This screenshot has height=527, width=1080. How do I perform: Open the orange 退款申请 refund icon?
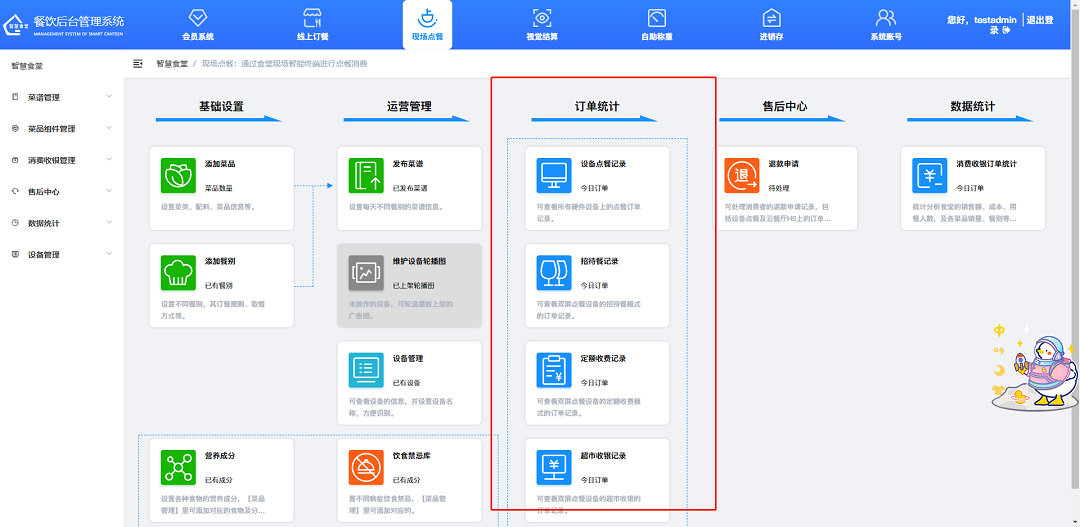click(742, 175)
